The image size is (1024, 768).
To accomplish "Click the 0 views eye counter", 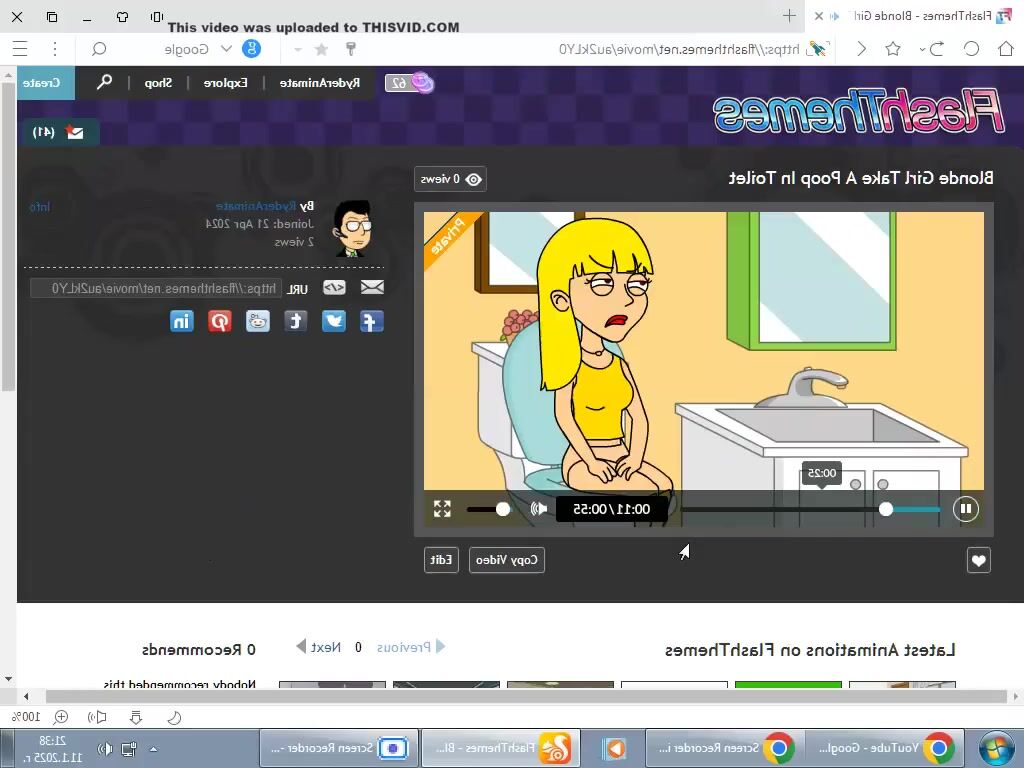I will point(451,179).
